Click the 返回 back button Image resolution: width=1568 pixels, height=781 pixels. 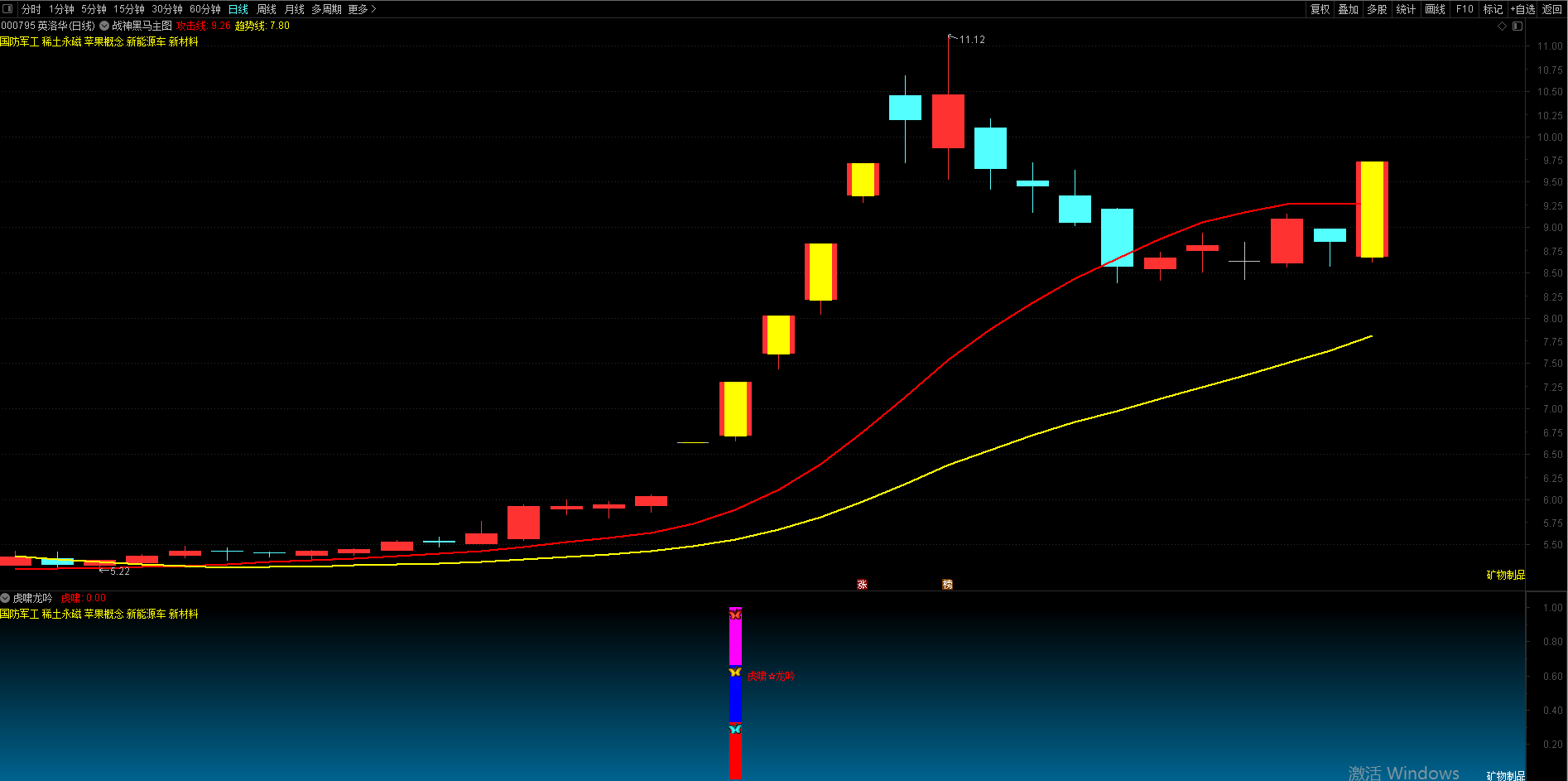point(1552,9)
